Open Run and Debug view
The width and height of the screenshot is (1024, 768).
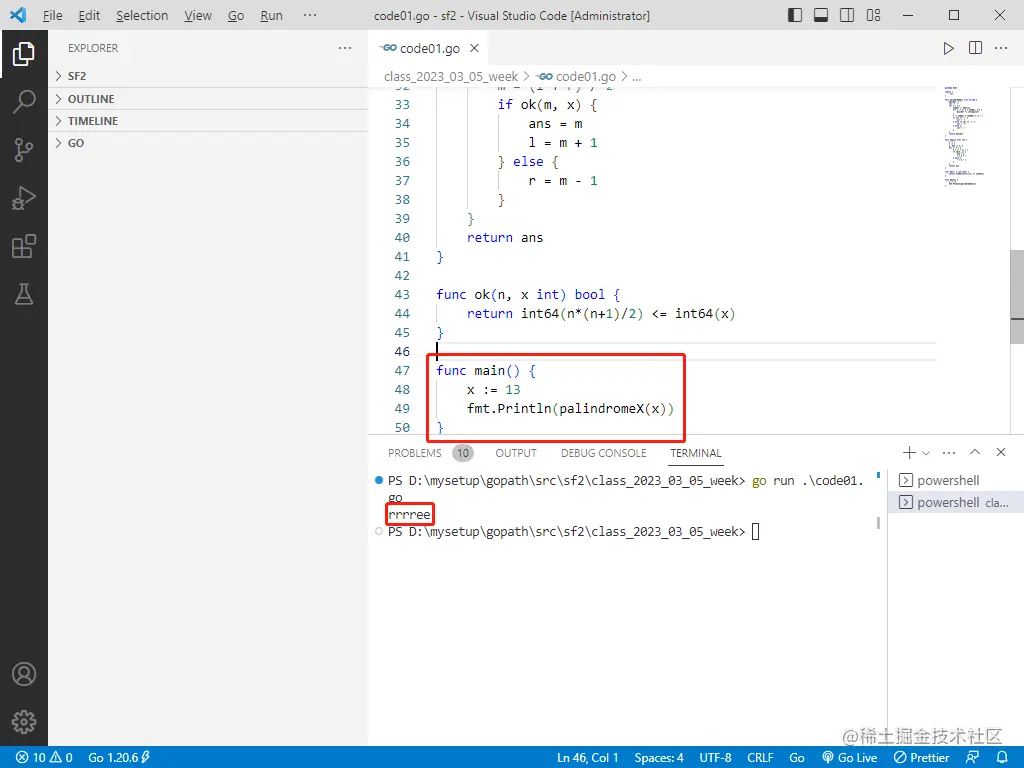[24, 198]
